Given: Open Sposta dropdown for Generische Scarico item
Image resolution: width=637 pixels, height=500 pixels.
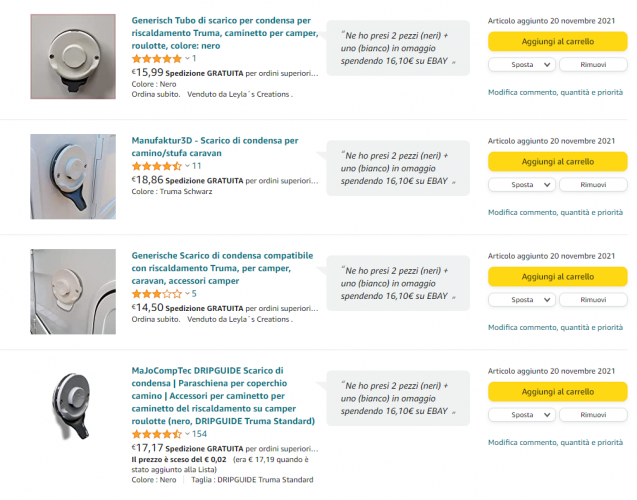Looking at the screenshot, I should (x=522, y=300).
